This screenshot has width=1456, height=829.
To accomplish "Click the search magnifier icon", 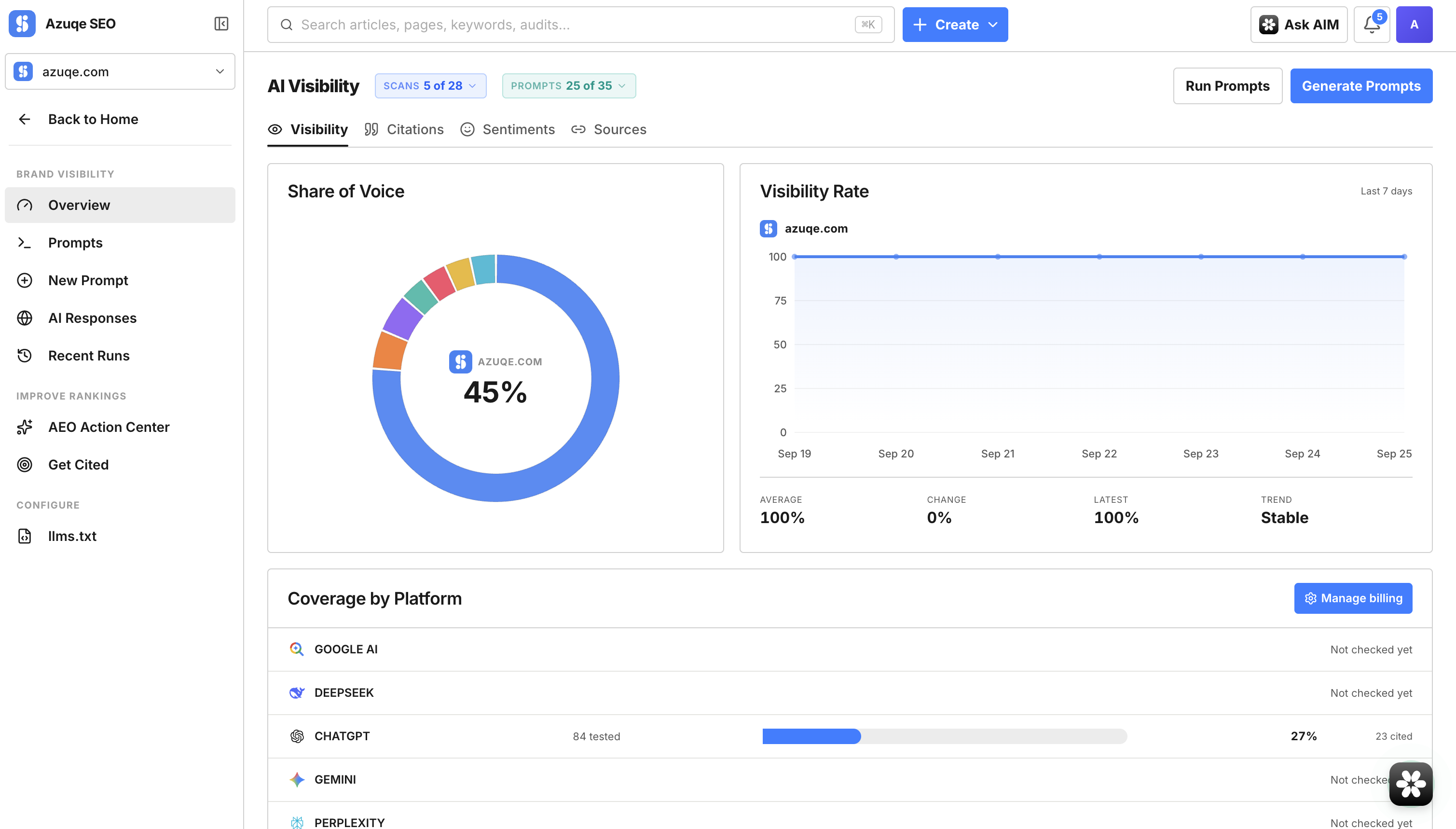I will coord(287,25).
